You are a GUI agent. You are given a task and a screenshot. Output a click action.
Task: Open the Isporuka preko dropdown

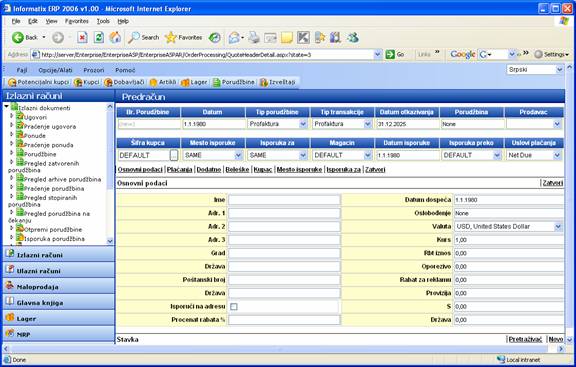(x=497, y=155)
